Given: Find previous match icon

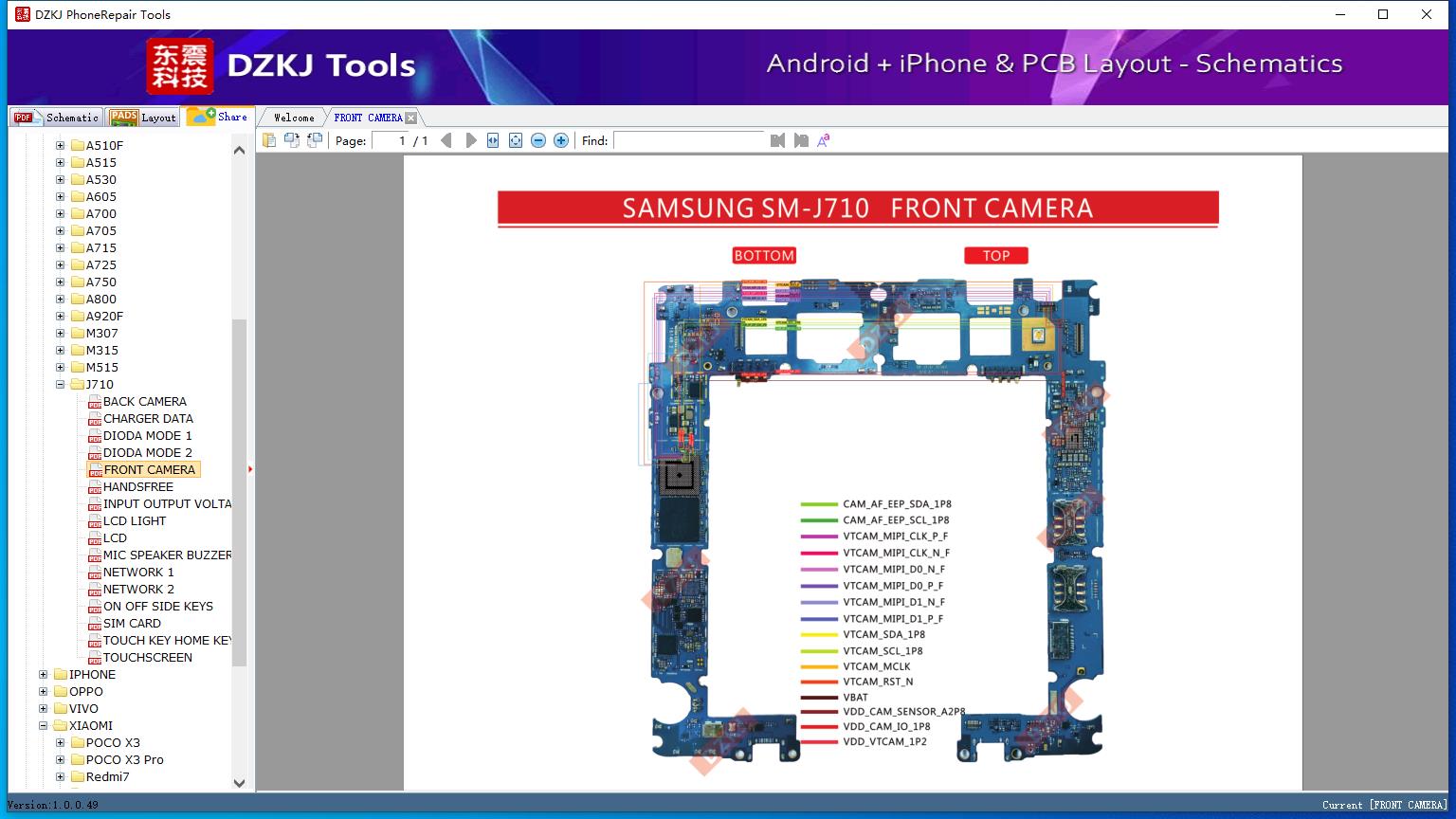Looking at the screenshot, I should pos(778,140).
